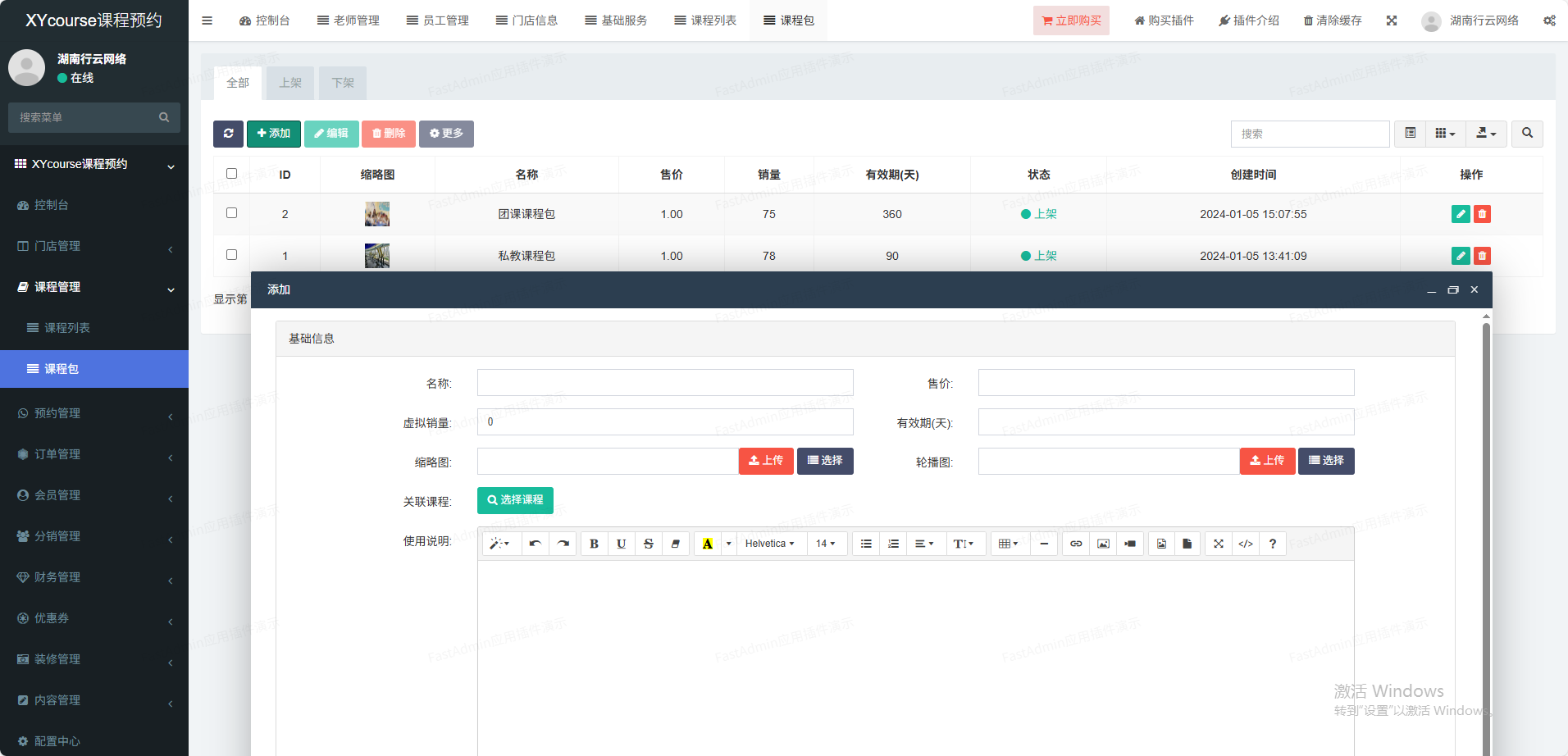Delete row of 团课课程包 with red trash icon

[1482, 214]
